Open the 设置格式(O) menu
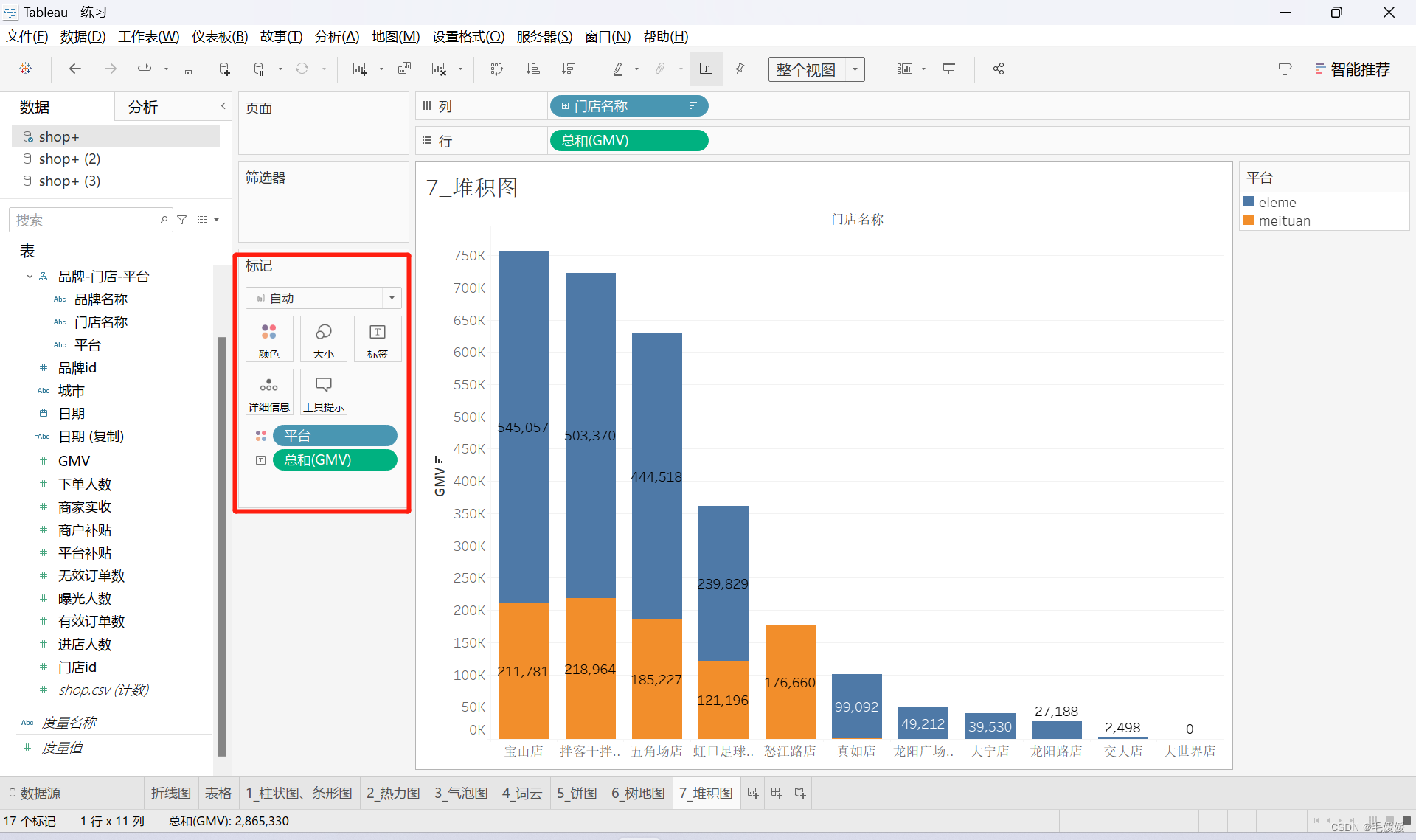Viewport: 1416px width, 840px height. click(x=468, y=36)
